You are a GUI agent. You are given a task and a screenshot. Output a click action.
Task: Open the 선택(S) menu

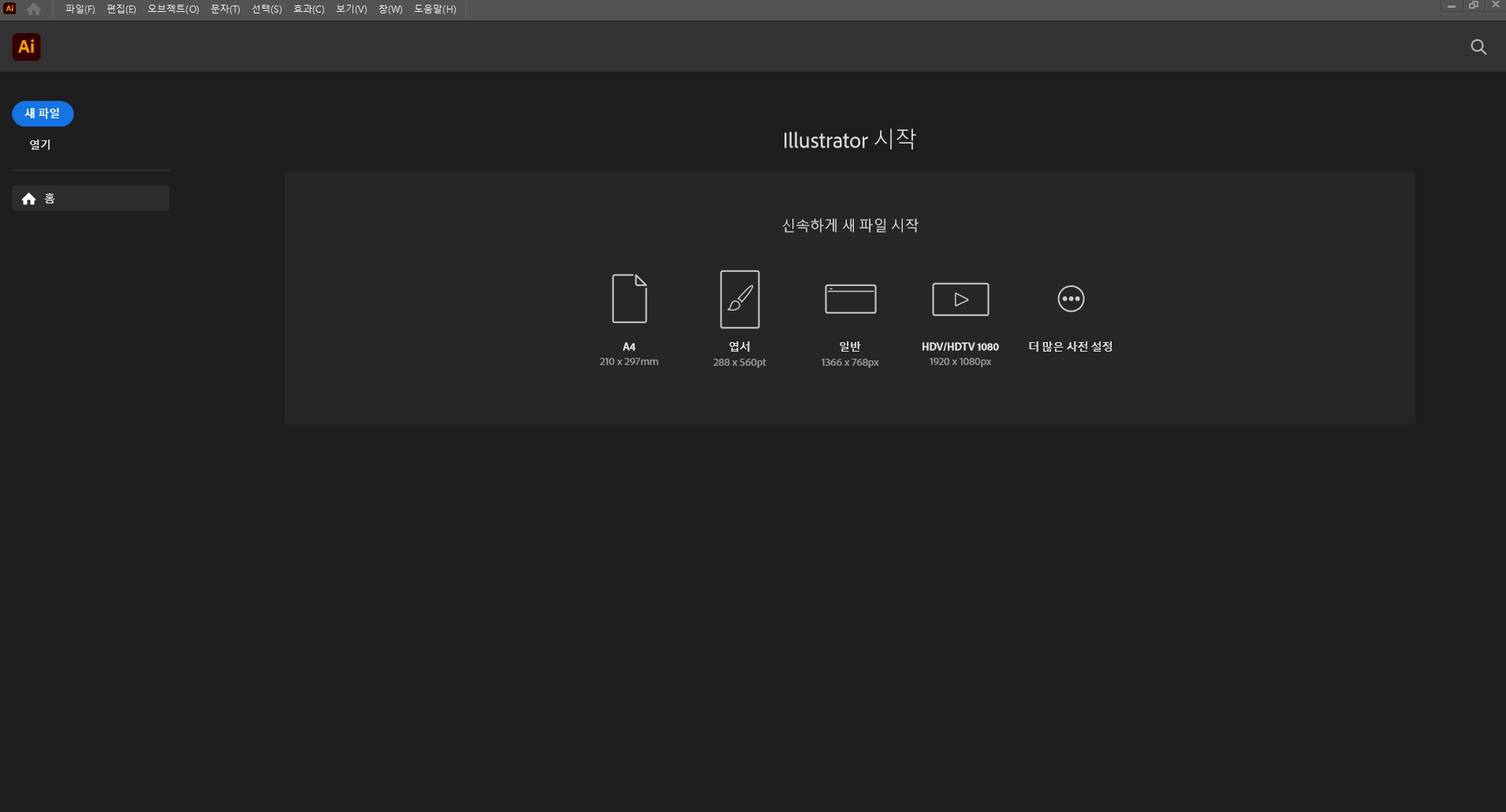267,9
